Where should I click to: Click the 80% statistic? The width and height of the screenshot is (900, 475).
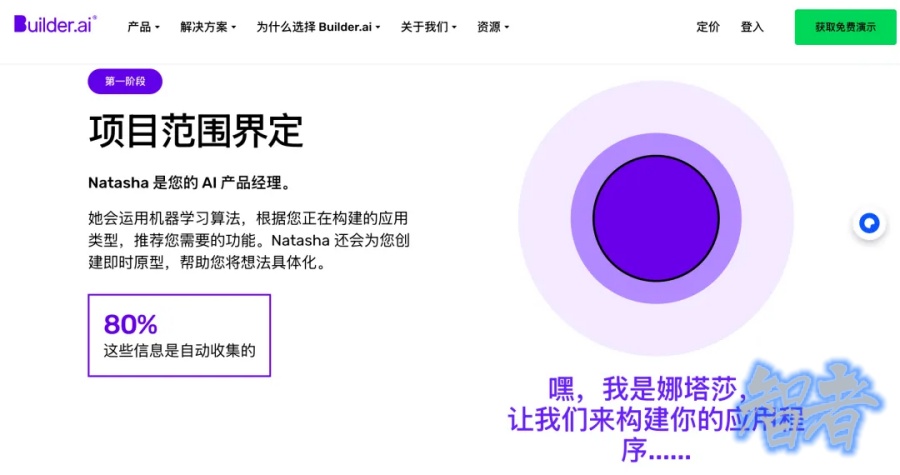[x=130, y=324]
